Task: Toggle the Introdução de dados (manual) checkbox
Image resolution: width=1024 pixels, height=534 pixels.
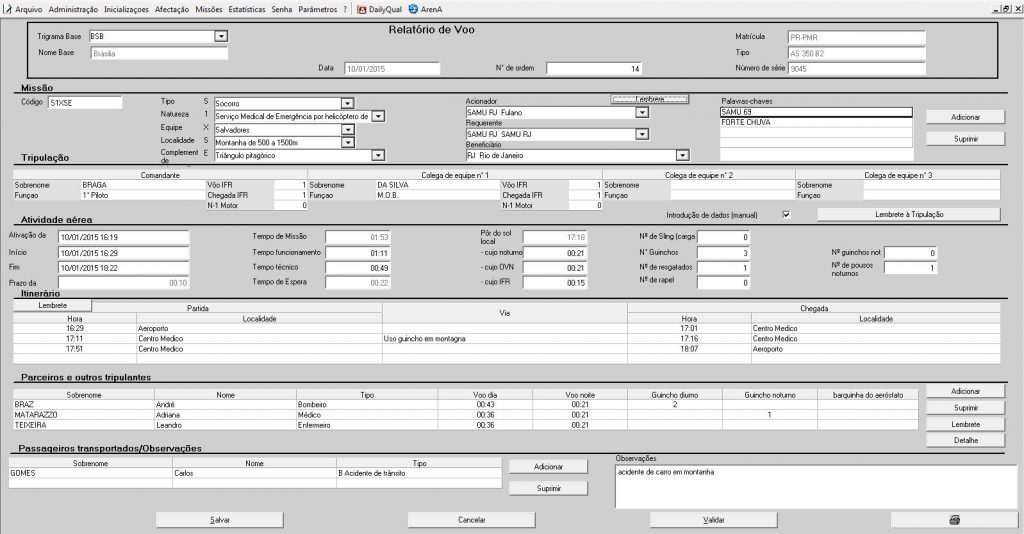Action: click(787, 215)
